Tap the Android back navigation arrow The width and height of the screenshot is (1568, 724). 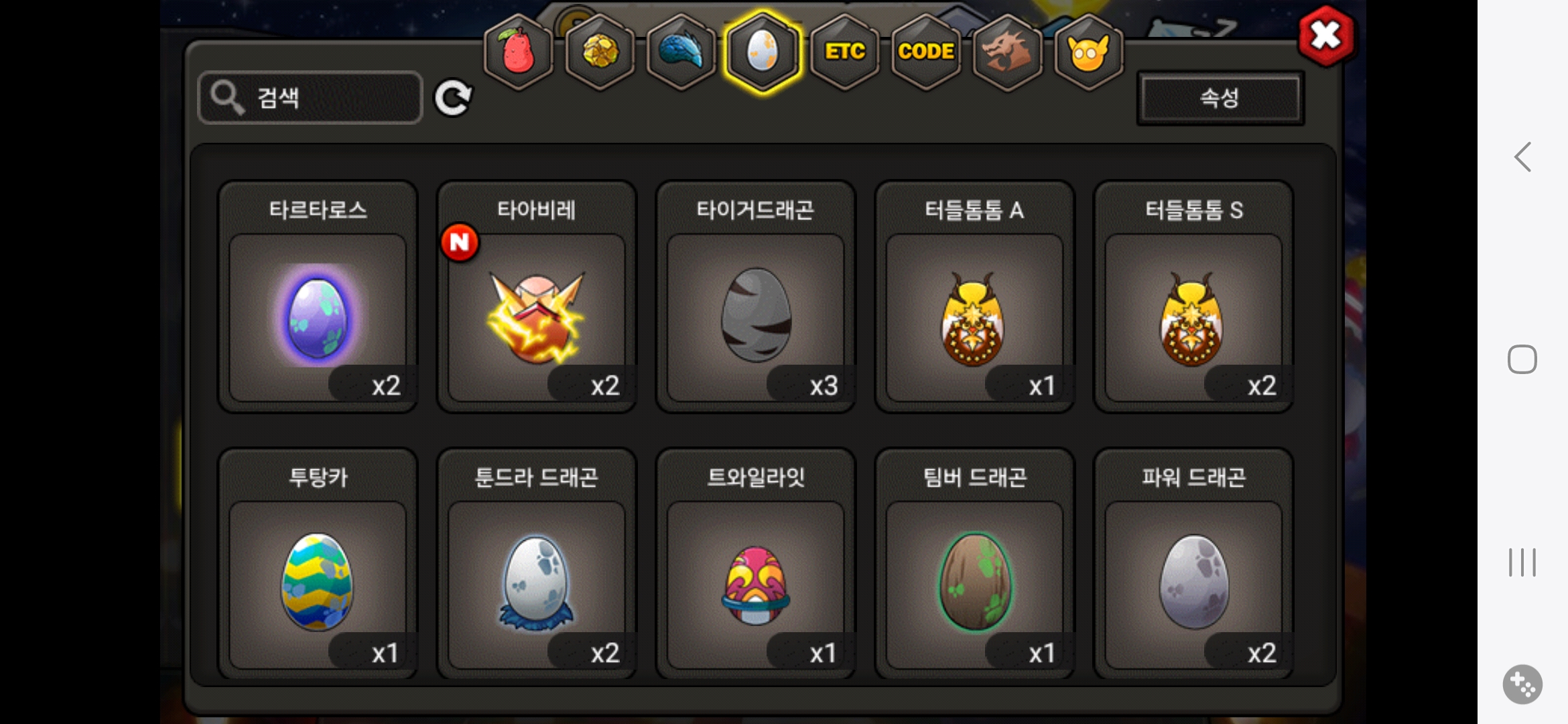[1522, 158]
